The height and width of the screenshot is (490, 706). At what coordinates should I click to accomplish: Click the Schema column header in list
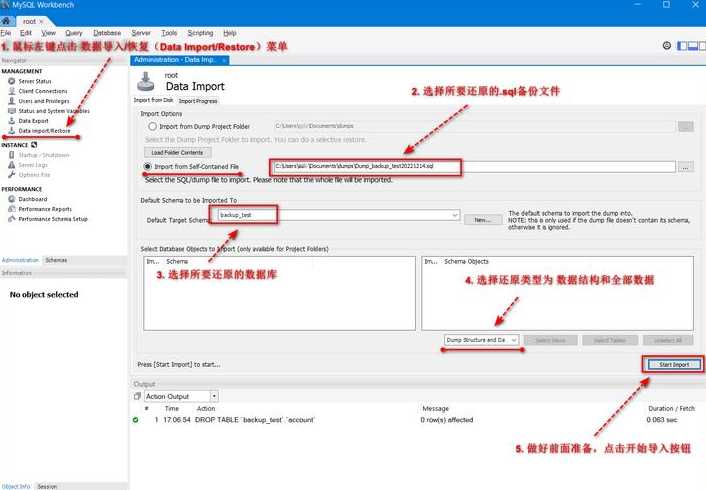177,261
